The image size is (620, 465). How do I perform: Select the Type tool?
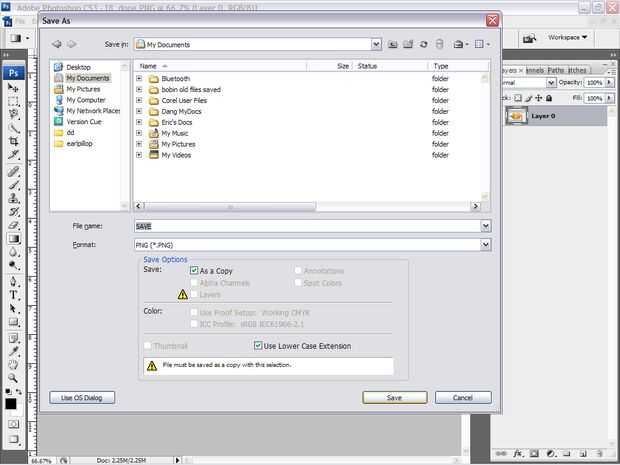coord(13,295)
